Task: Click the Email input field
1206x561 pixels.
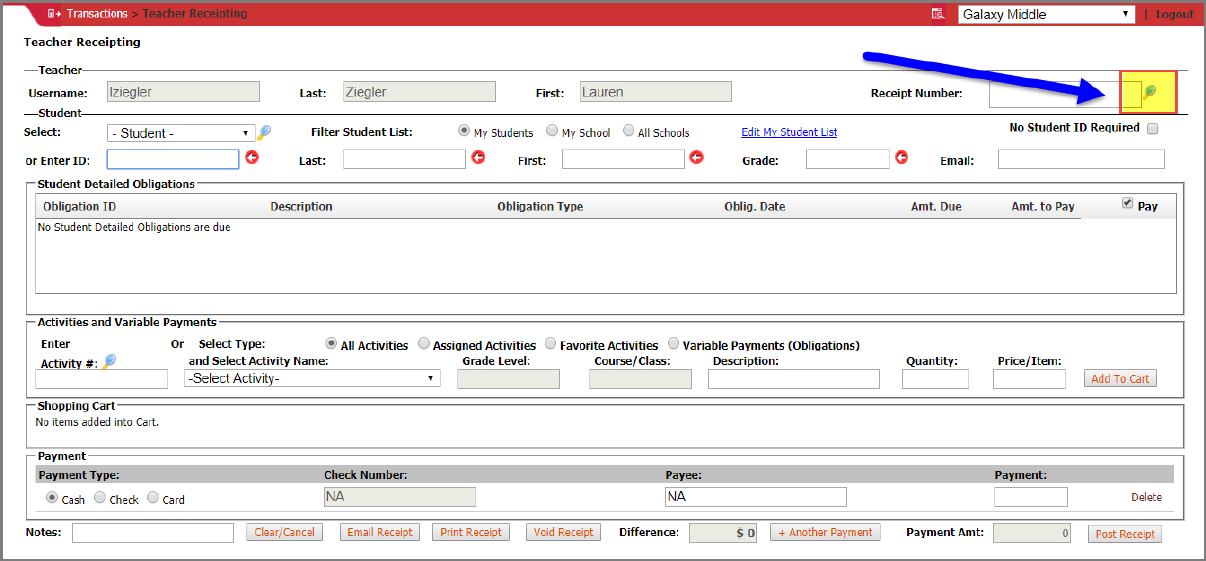Action: click(1081, 159)
